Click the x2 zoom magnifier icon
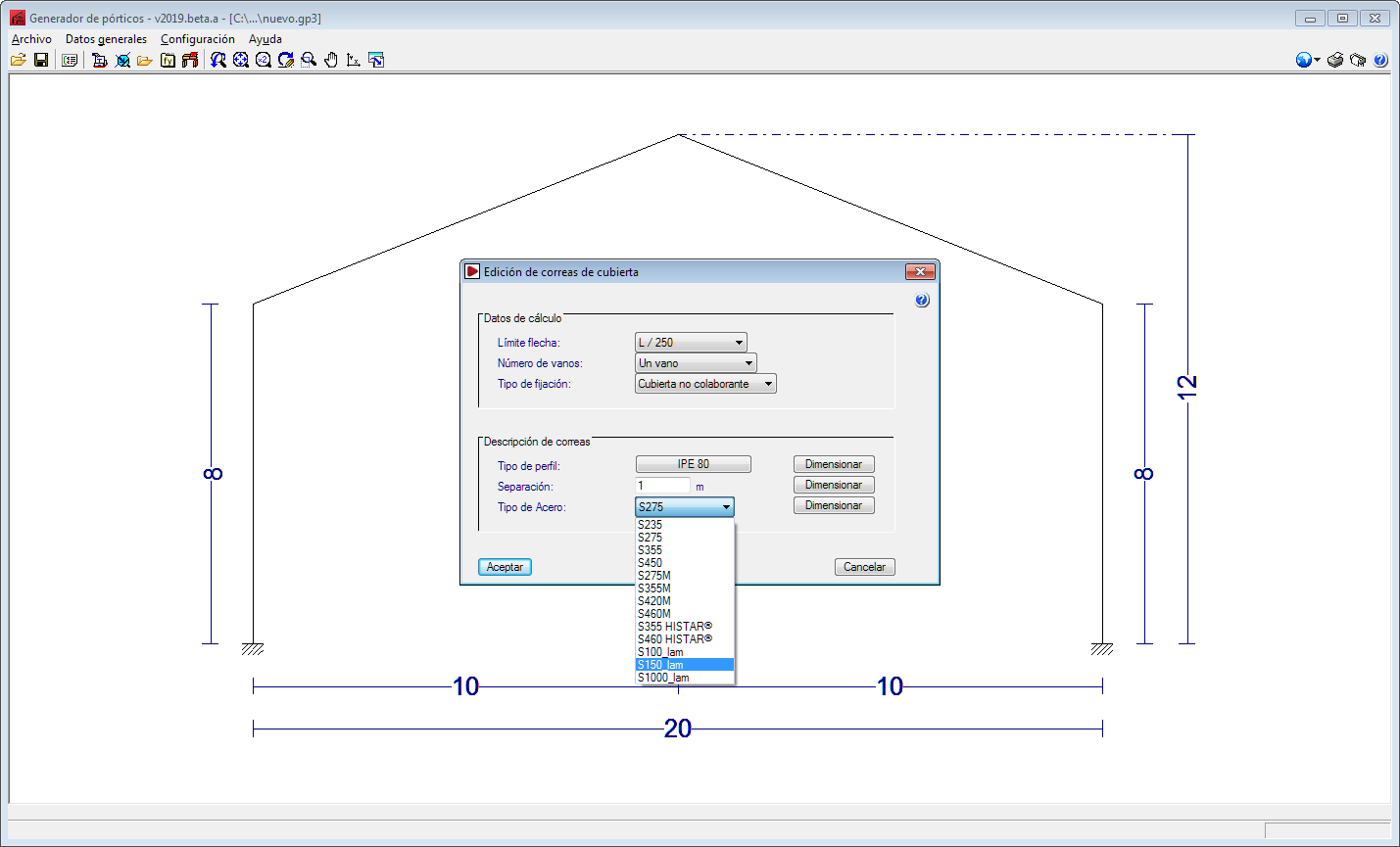The height and width of the screenshot is (847, 1400). [x=264, y=60]
